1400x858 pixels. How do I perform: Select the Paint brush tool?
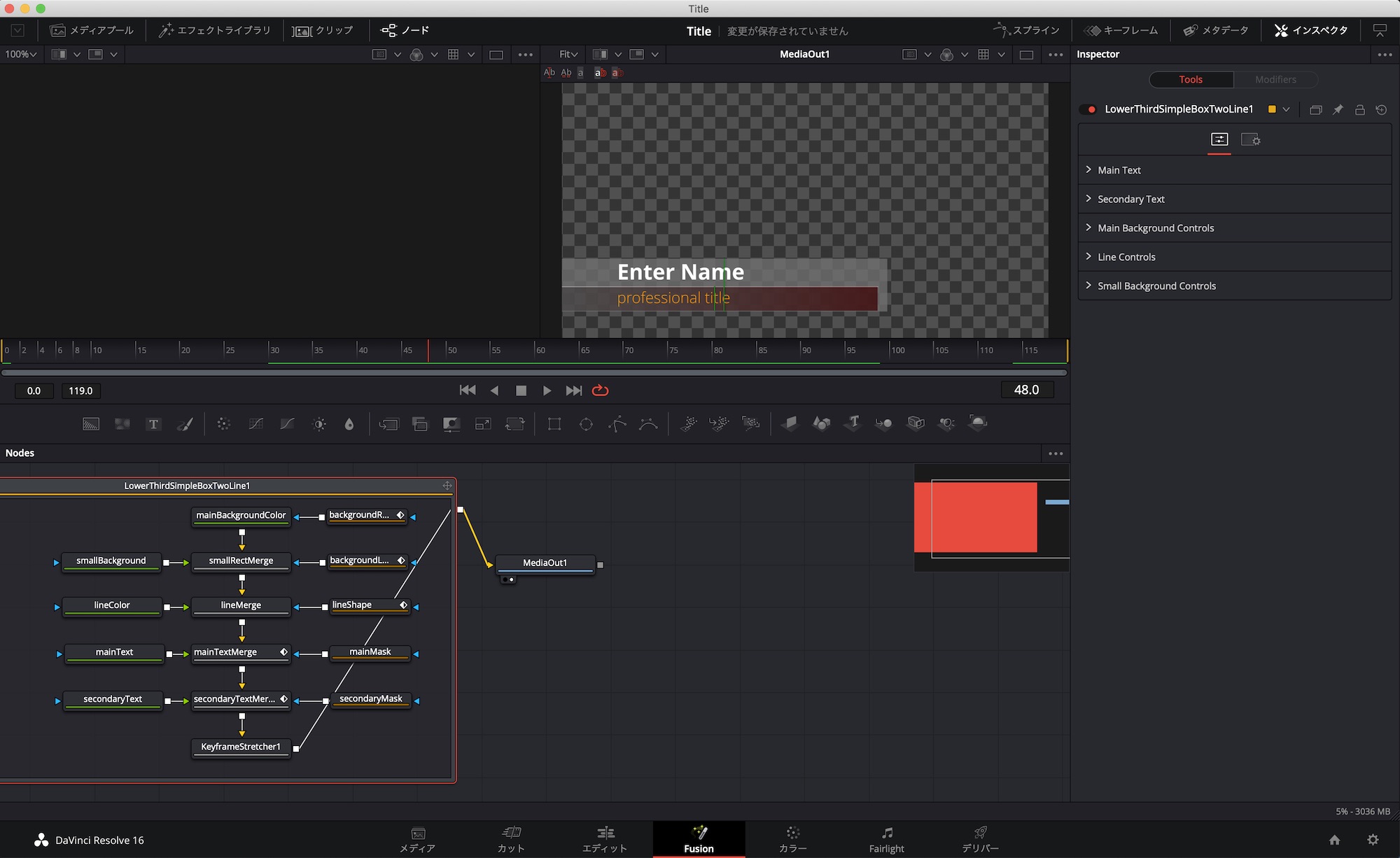[x=185, y=424]
